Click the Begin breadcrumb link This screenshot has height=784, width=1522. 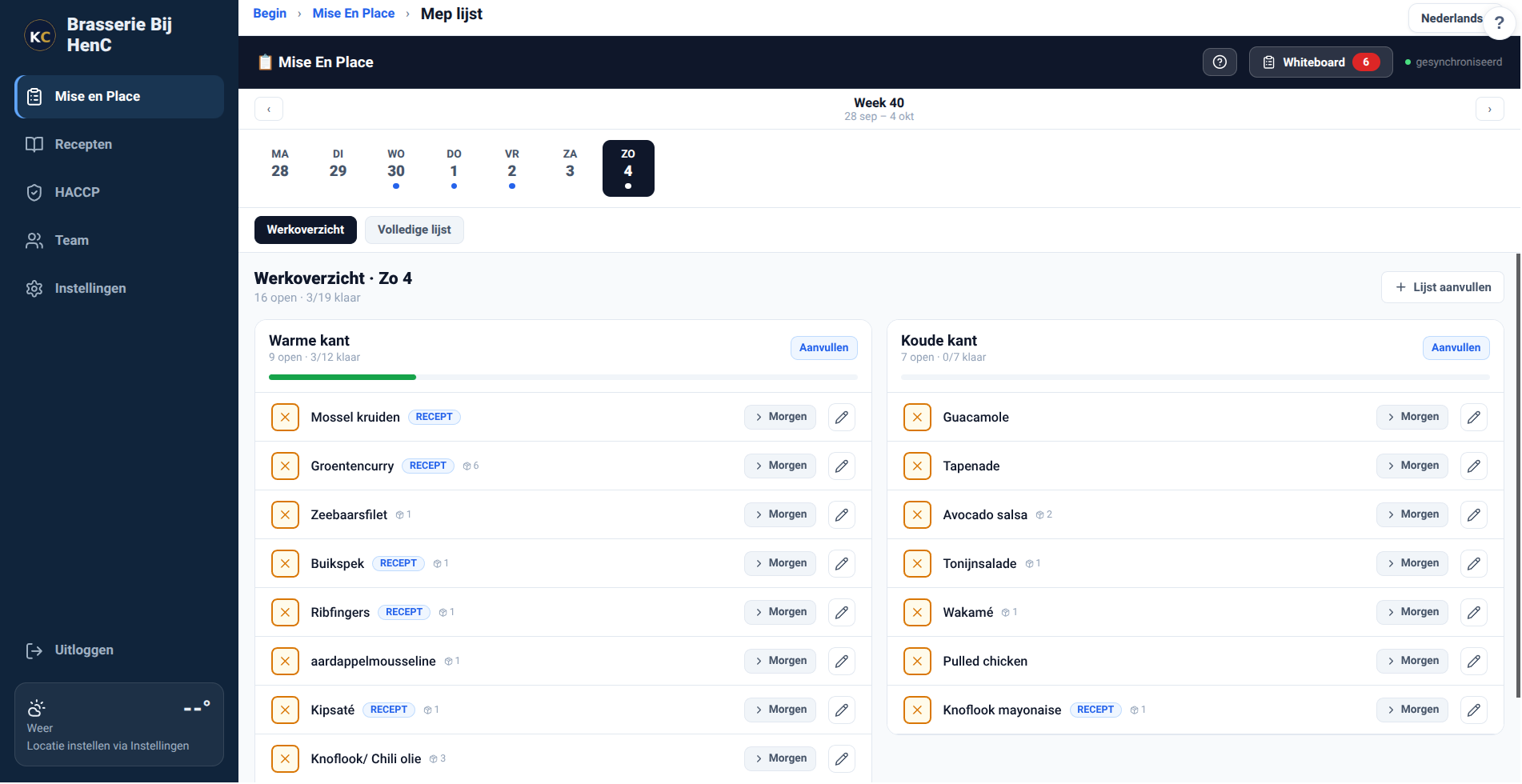tap(270, 14)
